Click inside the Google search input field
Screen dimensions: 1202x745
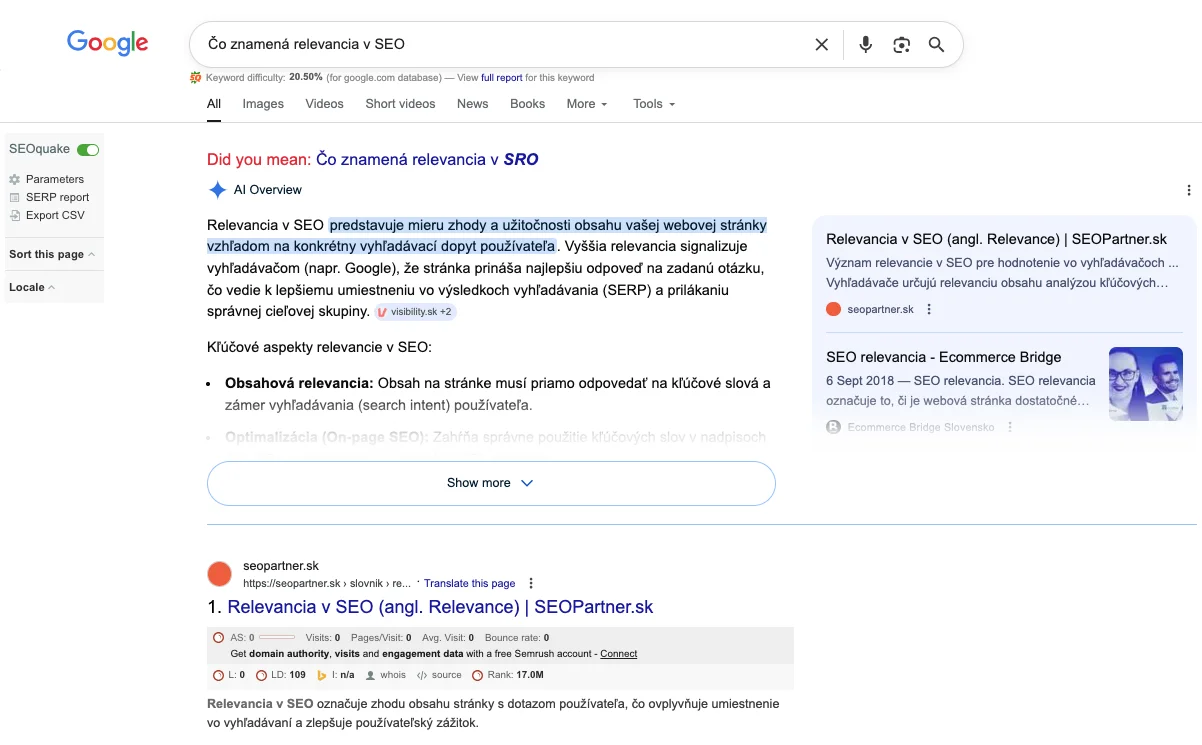[500, 45]
